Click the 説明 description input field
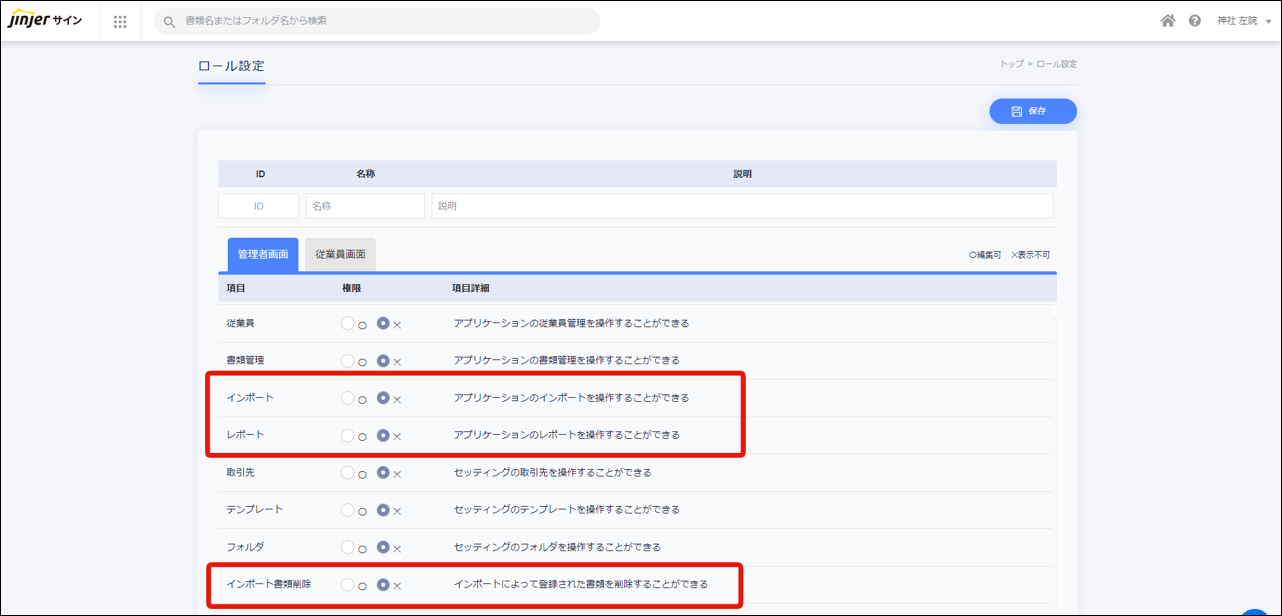 (x=742, y=206)
